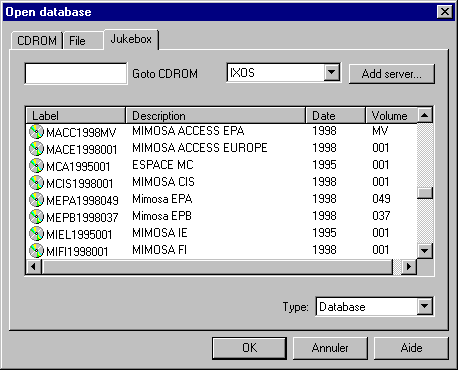This screenshot has height=370, width=458.
Task: Select the MCA1995001 label
Action: click(x=78, y=167)
